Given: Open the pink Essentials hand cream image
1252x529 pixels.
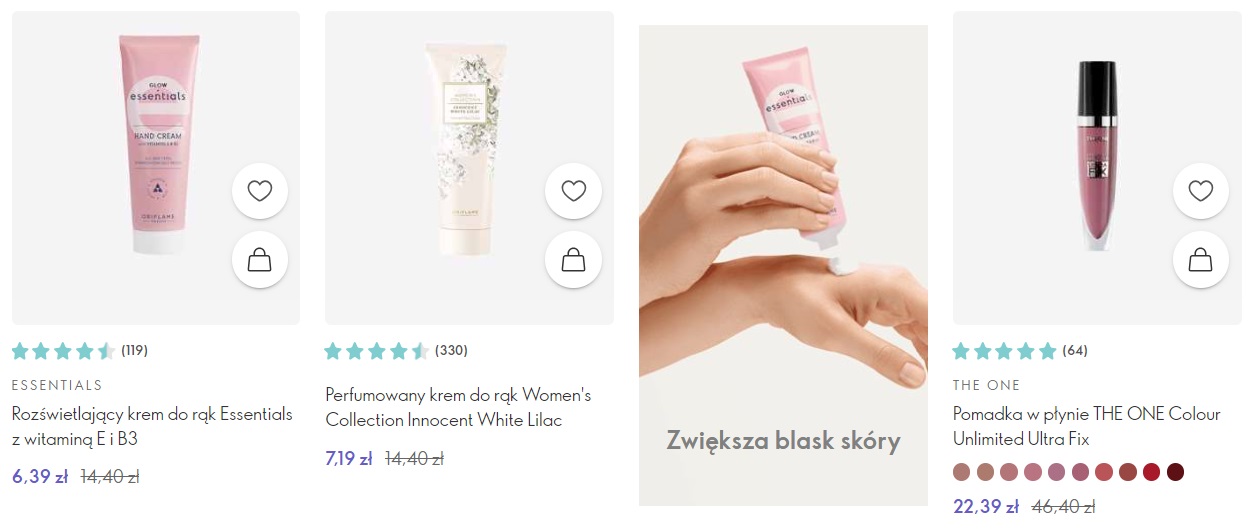Looking at the screenshot, I should coord(156,168).
